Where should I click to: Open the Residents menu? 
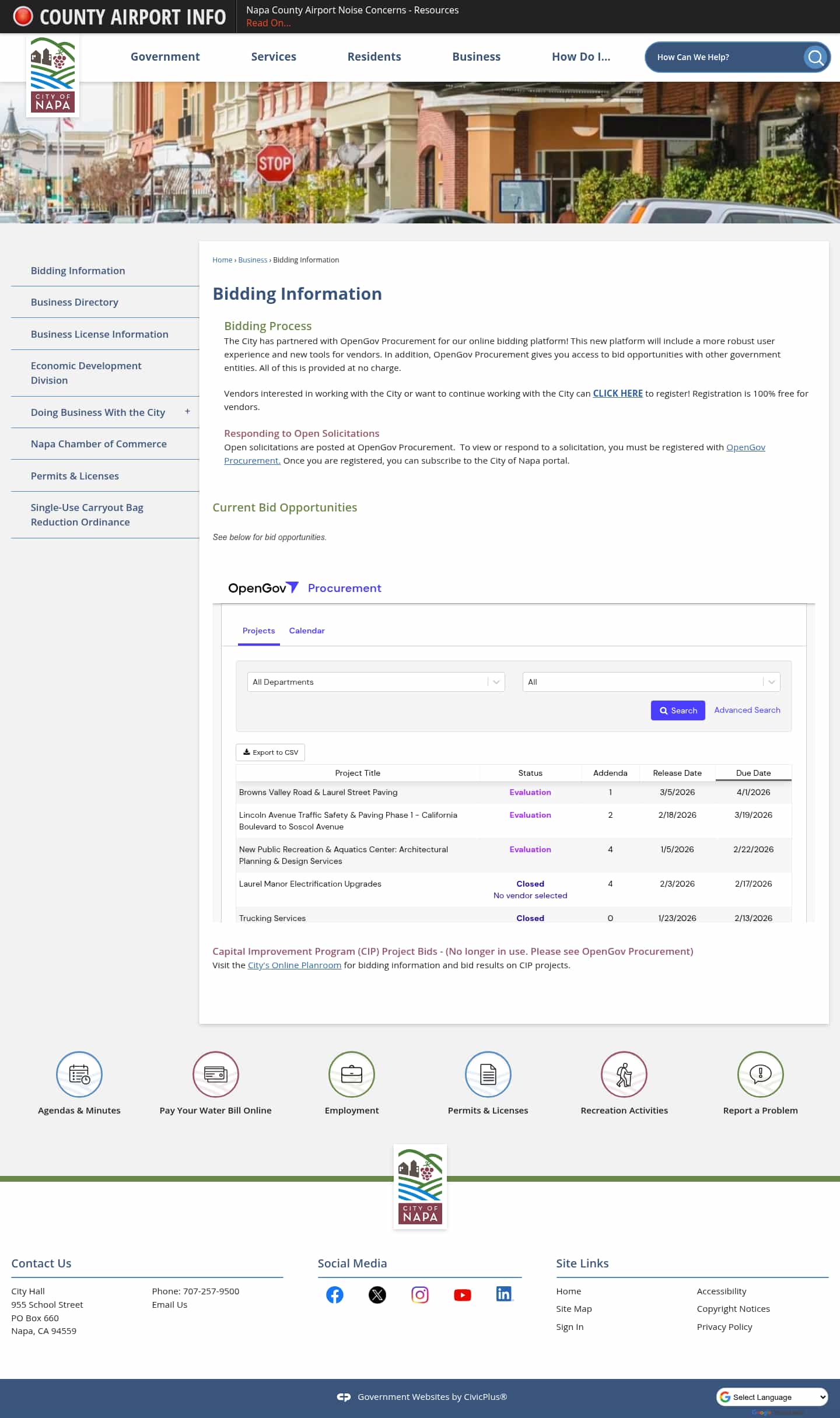coord(374,57)
